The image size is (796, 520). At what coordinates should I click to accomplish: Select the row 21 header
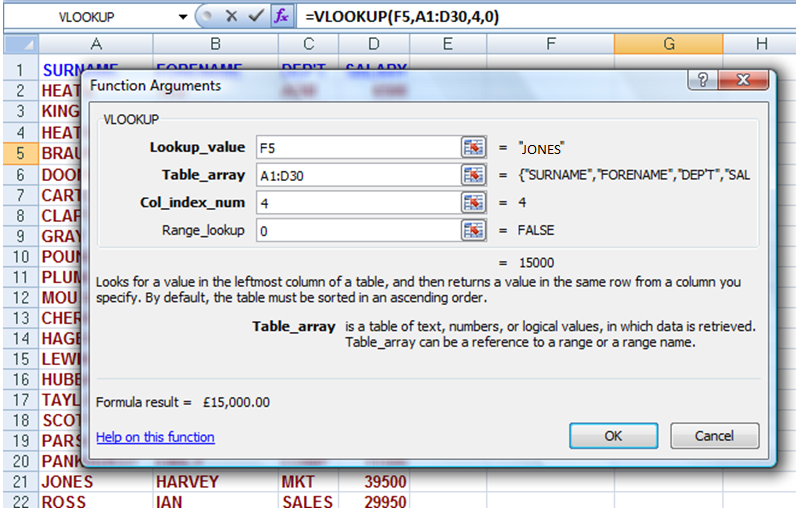coord(20,481)
